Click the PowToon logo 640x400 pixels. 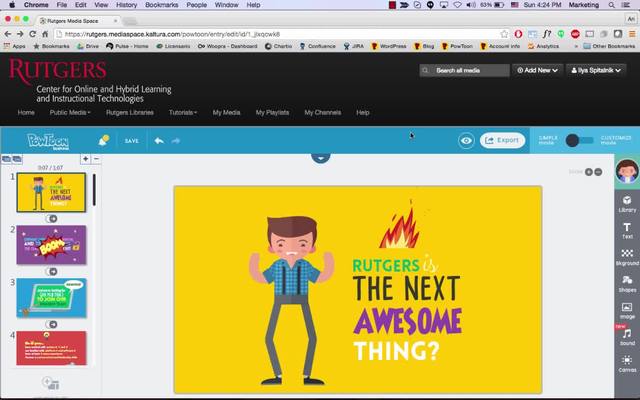click(x=48, y=141)
